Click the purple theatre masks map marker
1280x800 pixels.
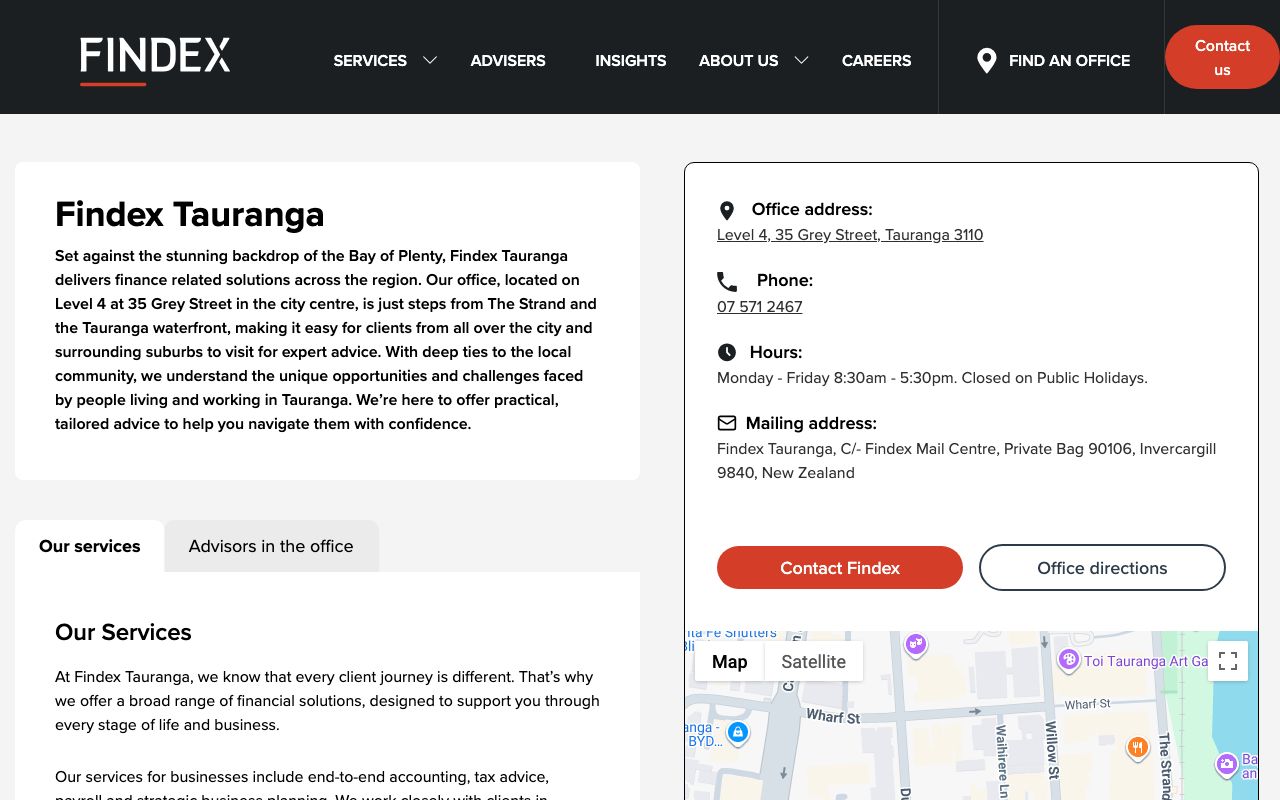pos(915,644)
